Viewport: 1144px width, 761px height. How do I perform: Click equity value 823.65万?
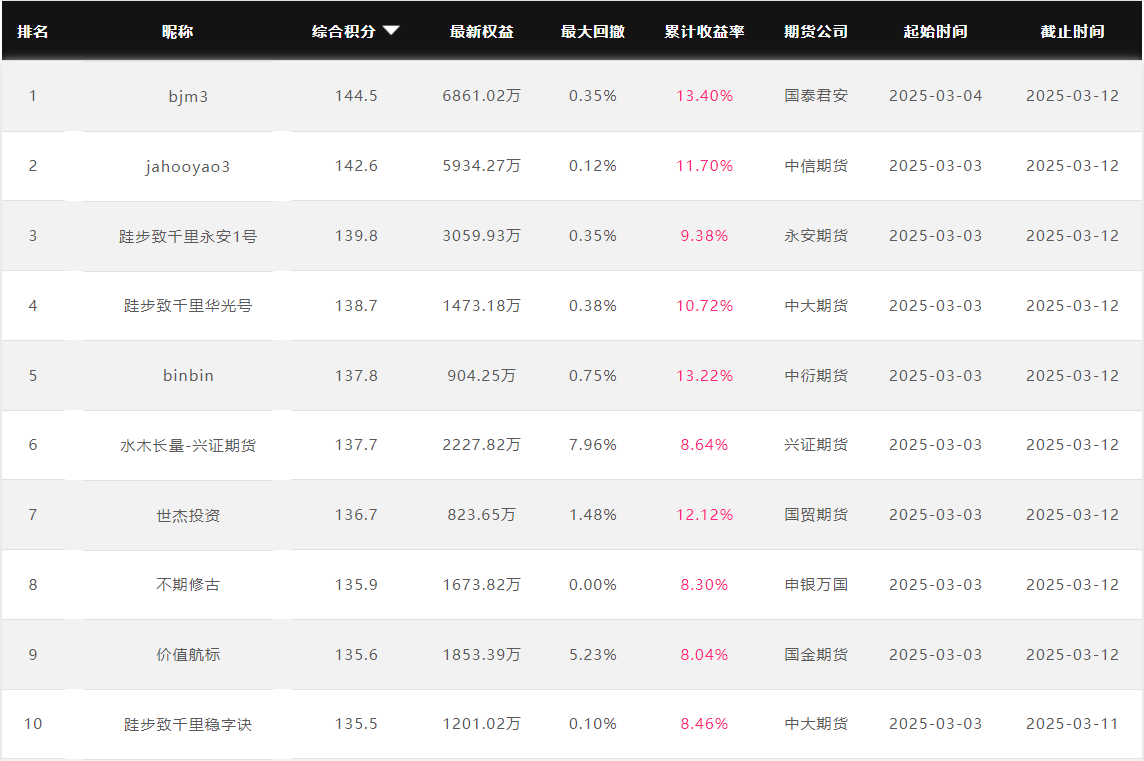point(482,514)
